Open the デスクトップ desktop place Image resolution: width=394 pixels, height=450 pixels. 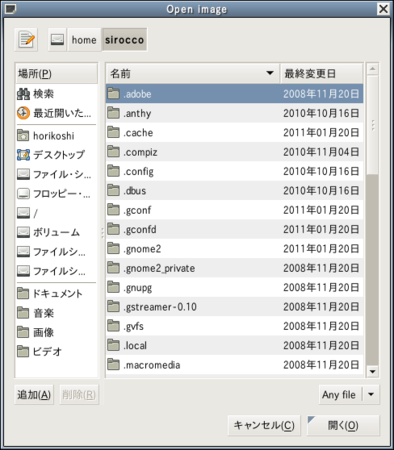[x=57, y=155]
